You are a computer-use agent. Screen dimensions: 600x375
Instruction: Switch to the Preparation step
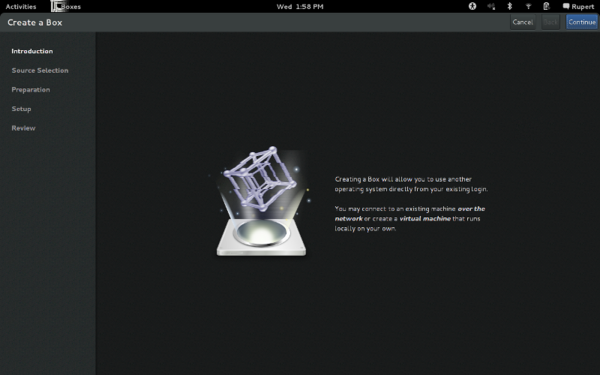pos(31,90)
